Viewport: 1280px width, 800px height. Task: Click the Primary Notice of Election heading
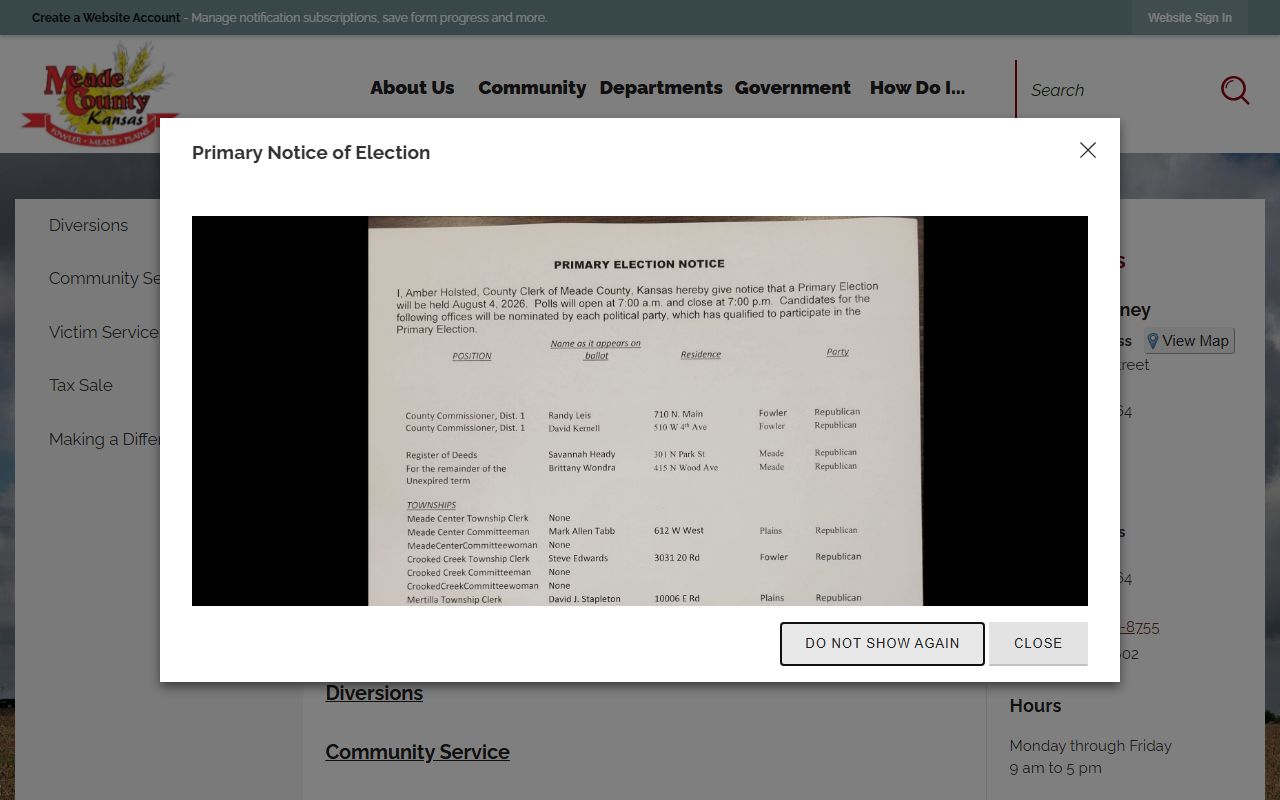coord(311,152)
